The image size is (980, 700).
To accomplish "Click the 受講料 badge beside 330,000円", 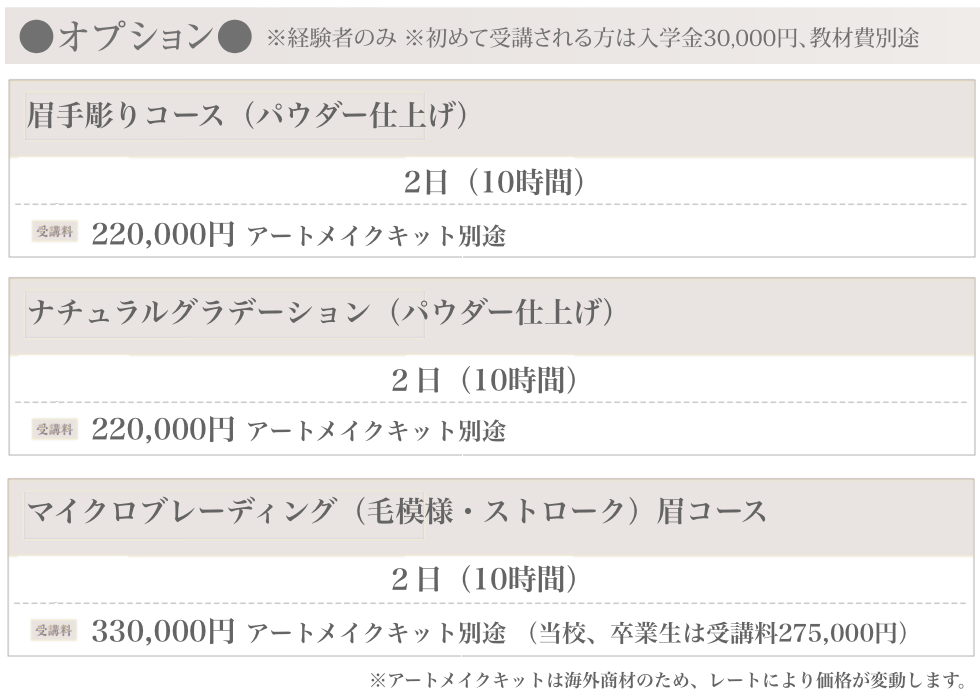I will click(x=54, y=630).
